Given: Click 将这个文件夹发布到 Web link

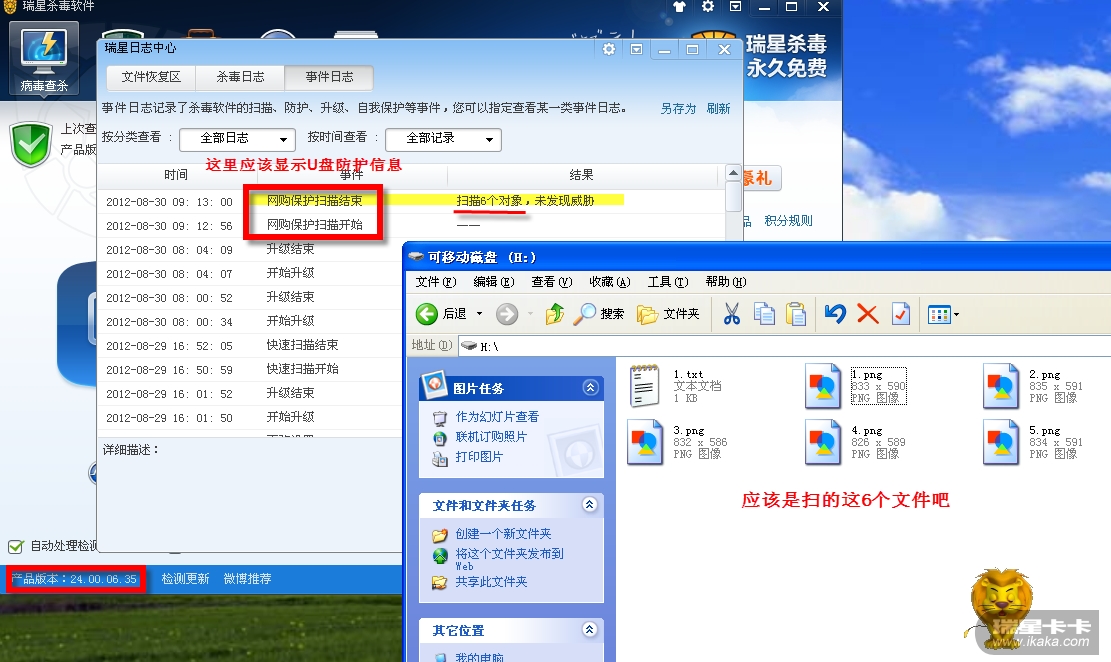Looking at the screenshot, I should (509, 559).
